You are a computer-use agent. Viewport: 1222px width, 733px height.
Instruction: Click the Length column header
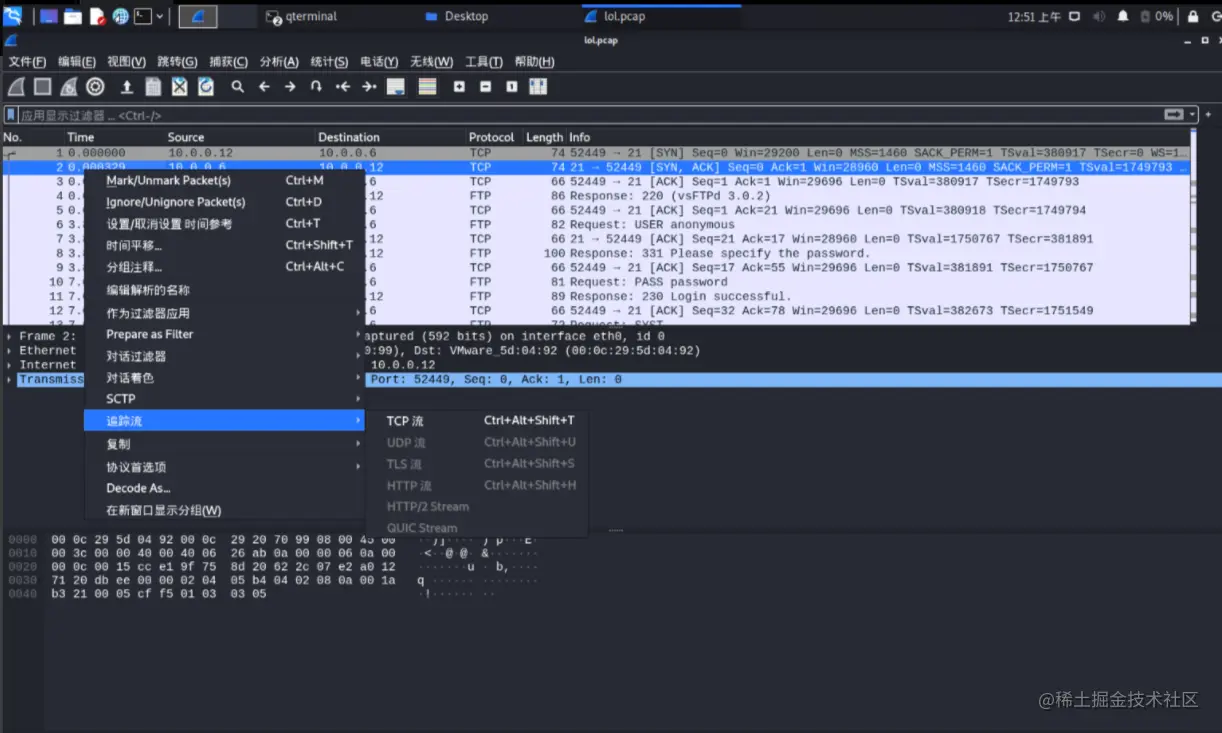pyautogui.click(x=544, y=137)
